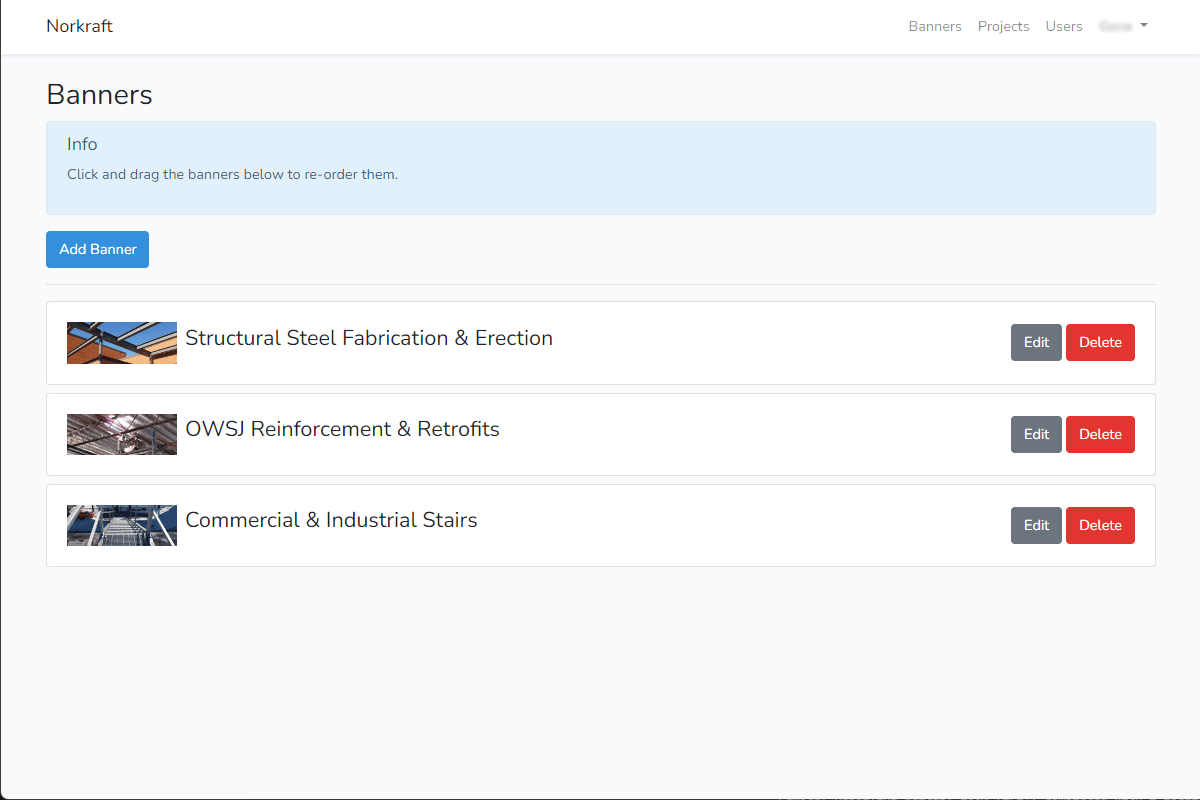
Task: Click the Add Banner button
Action: [x=97, y=250]
